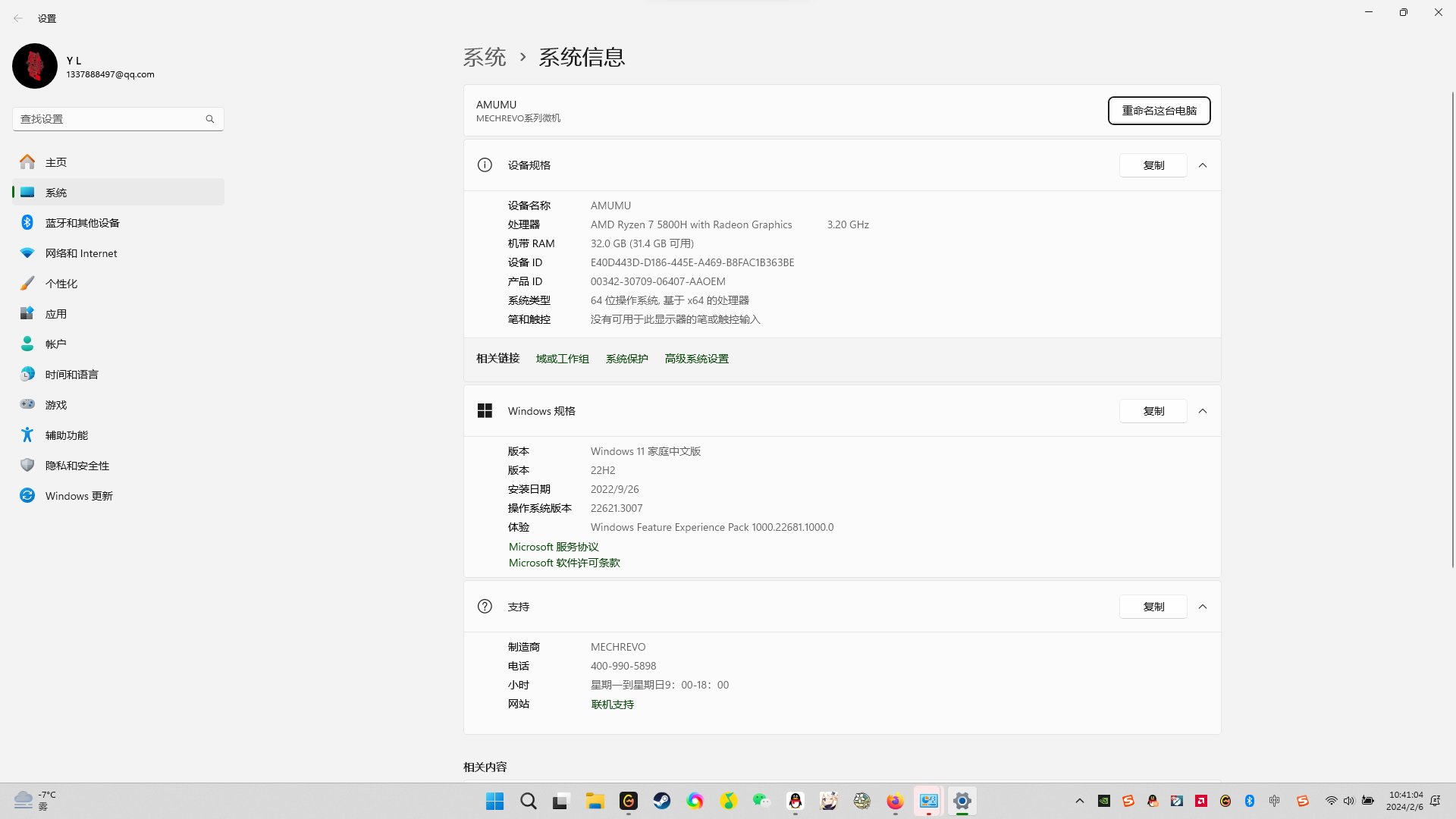Screen dimensions: 1456x819
Task: Open the Start menu
Action: (494, 801)
